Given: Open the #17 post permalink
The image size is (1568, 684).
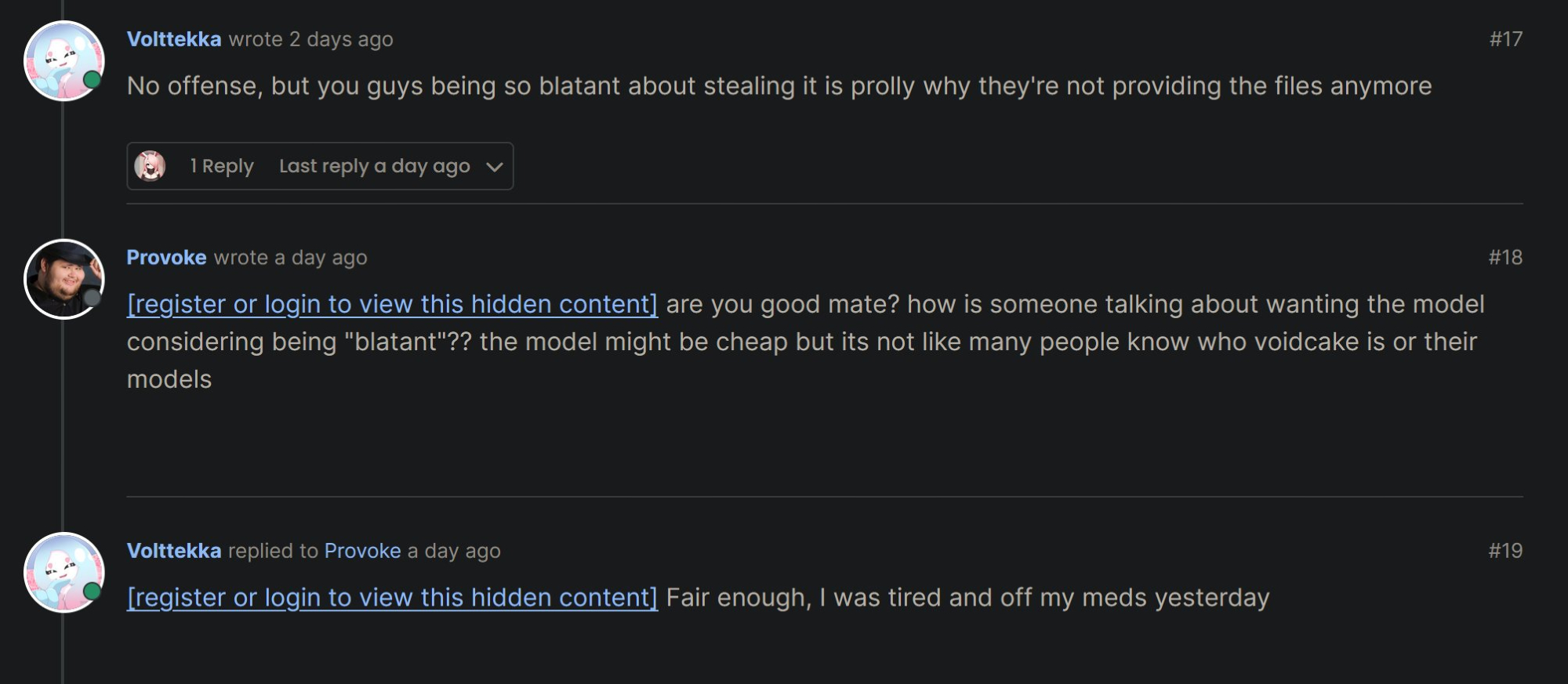Looking at the screenshot, I should [x=1505, y=39].
